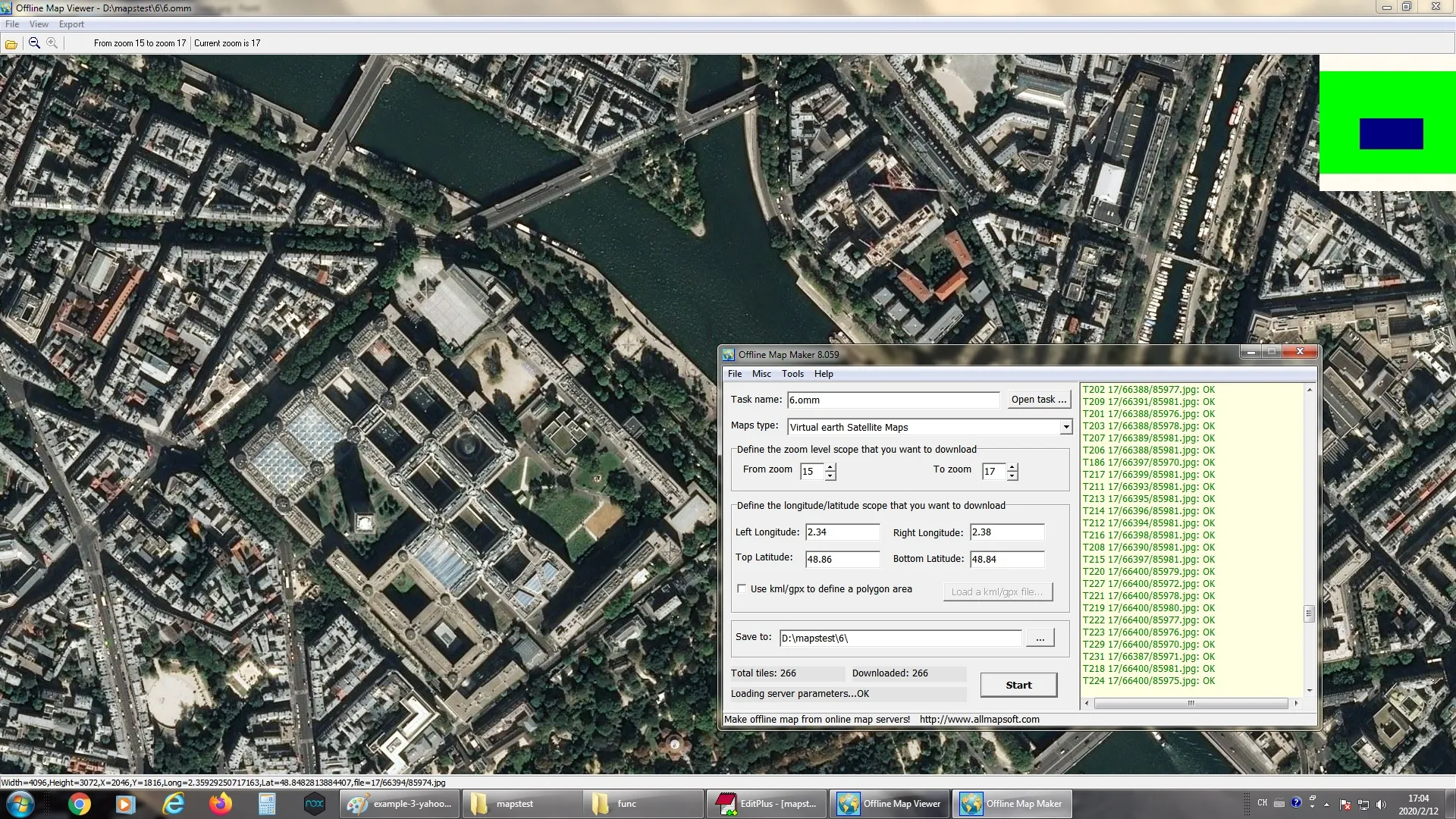Open File menu in Map Viewer
This screenshot has width=1456, height=819.
pyautogui.click(x=12, y=24)
